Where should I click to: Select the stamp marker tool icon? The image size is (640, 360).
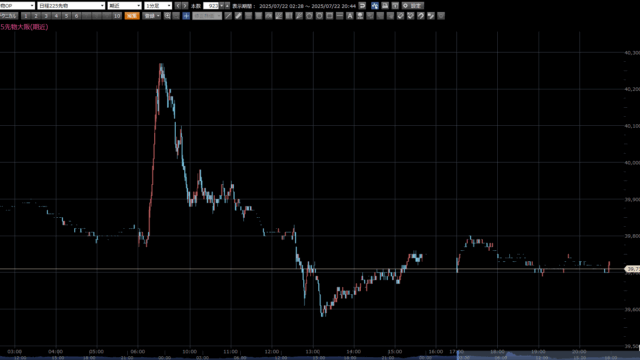[360, 16]
